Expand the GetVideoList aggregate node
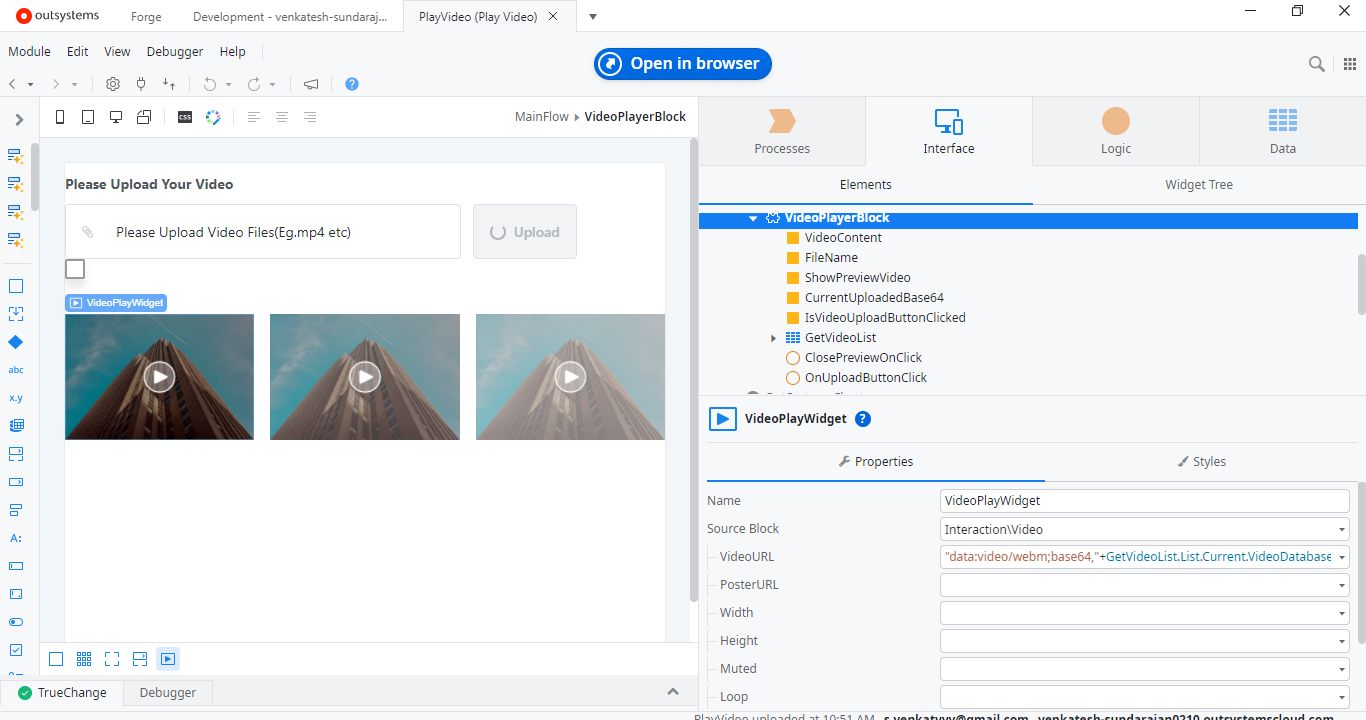 click(773, 338)
